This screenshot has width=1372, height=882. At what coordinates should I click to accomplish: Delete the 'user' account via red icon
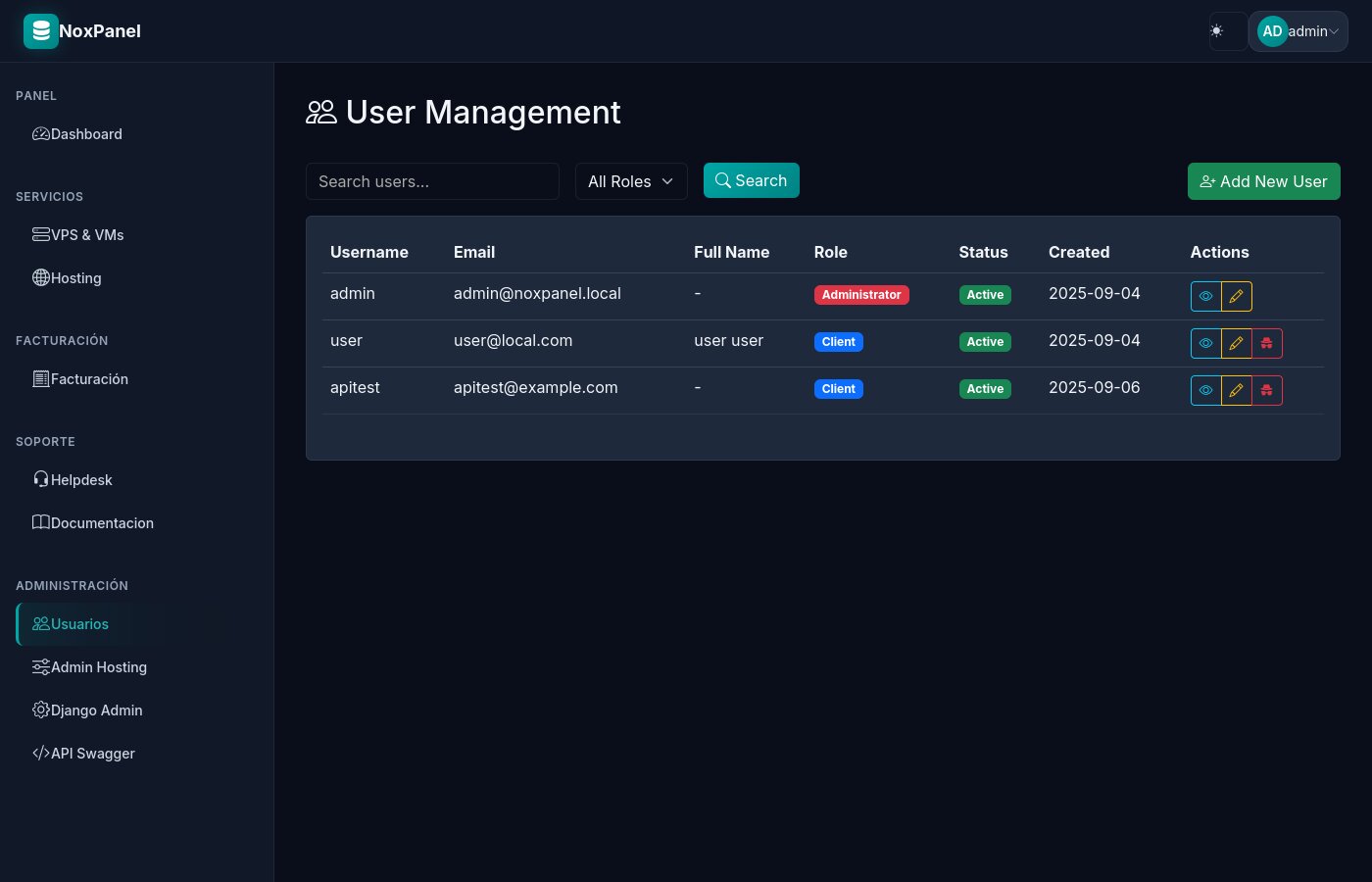(1267, 343)
